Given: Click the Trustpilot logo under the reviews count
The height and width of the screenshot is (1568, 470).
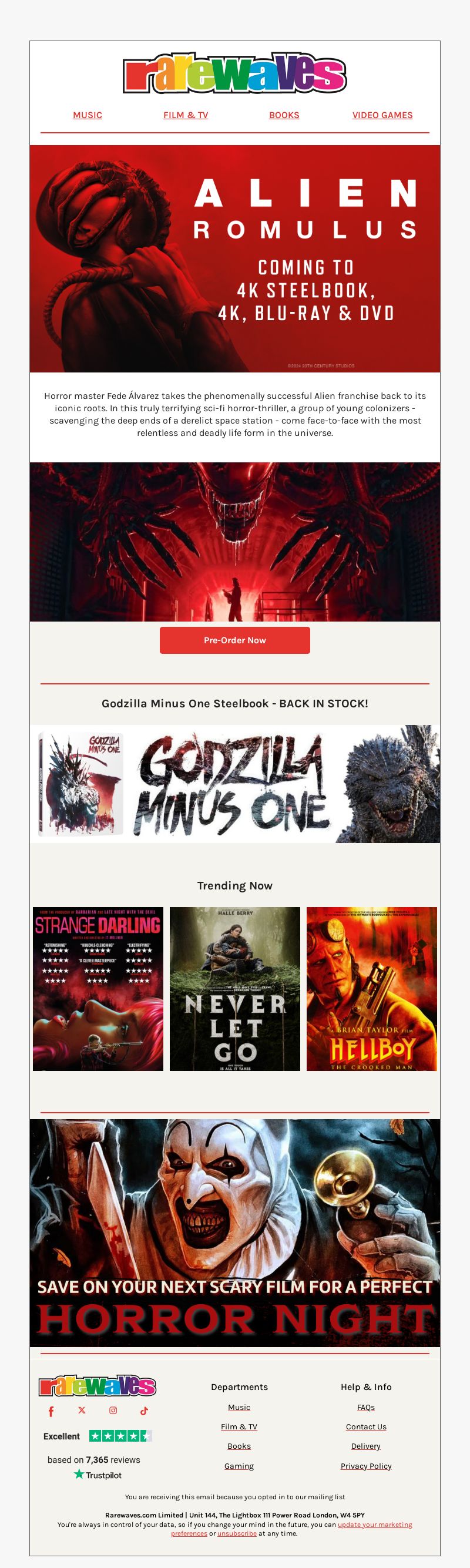Looking at the screenshot, I should pos(98,1474).
